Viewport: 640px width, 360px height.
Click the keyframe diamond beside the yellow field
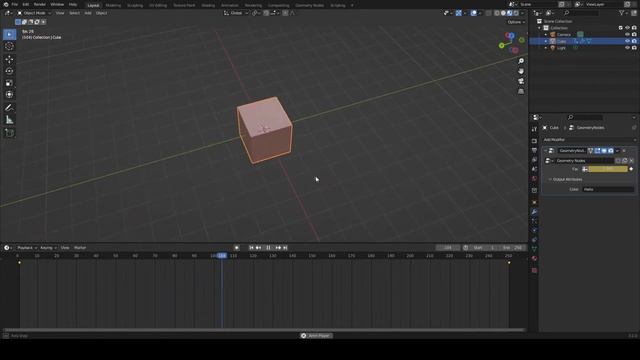coord(631,169)
